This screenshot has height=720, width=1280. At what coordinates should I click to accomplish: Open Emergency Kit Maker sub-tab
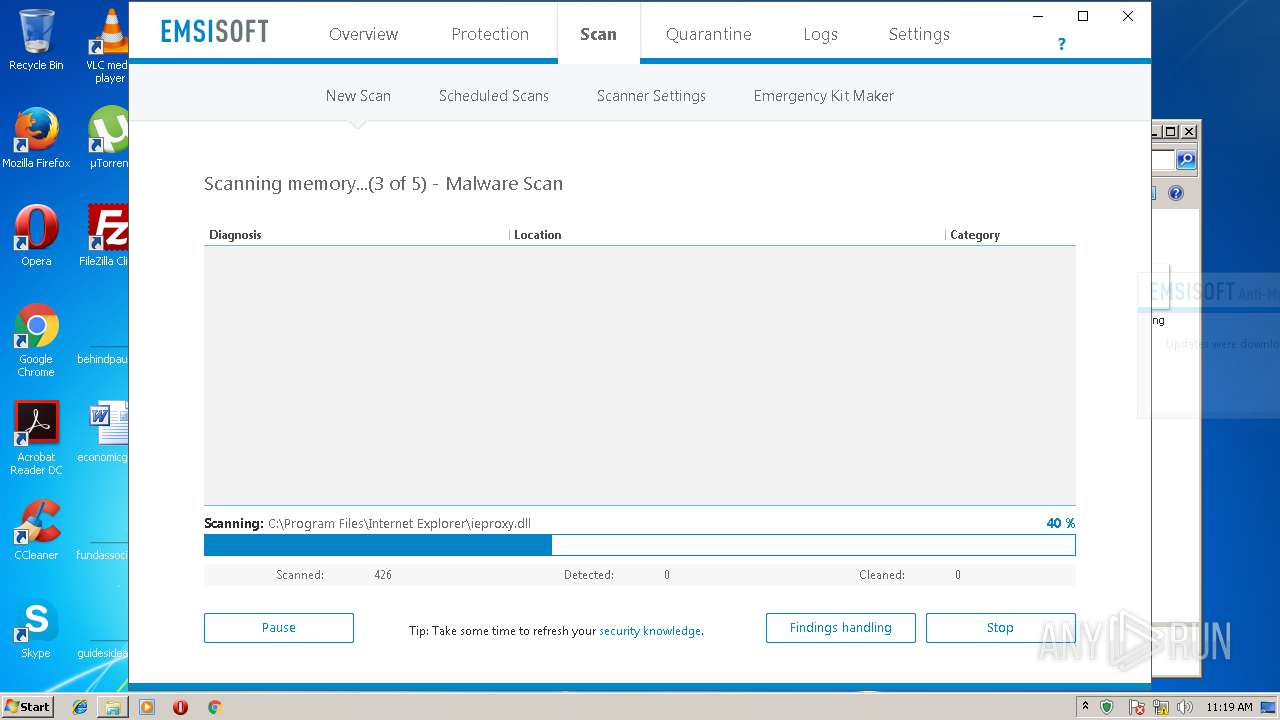pyautogui.click(x=823, y=96)
